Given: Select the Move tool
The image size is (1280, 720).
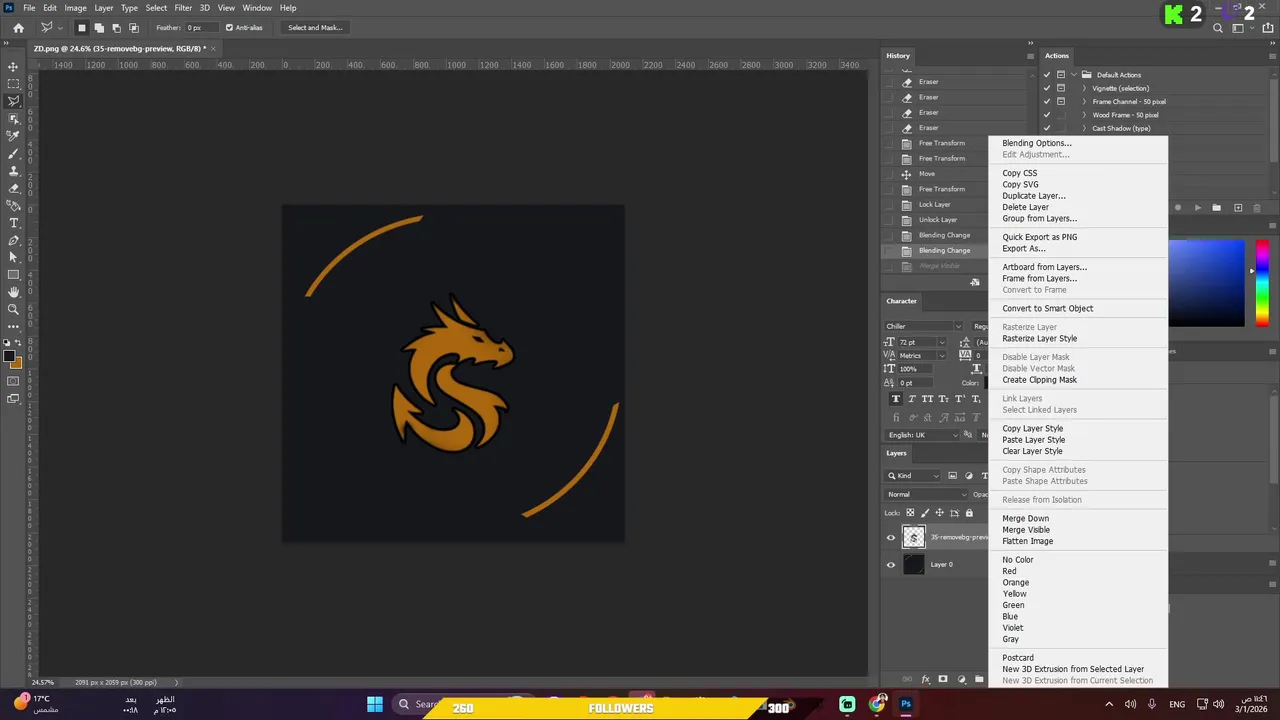Looking at the screenshot, I should click(13, 67).
